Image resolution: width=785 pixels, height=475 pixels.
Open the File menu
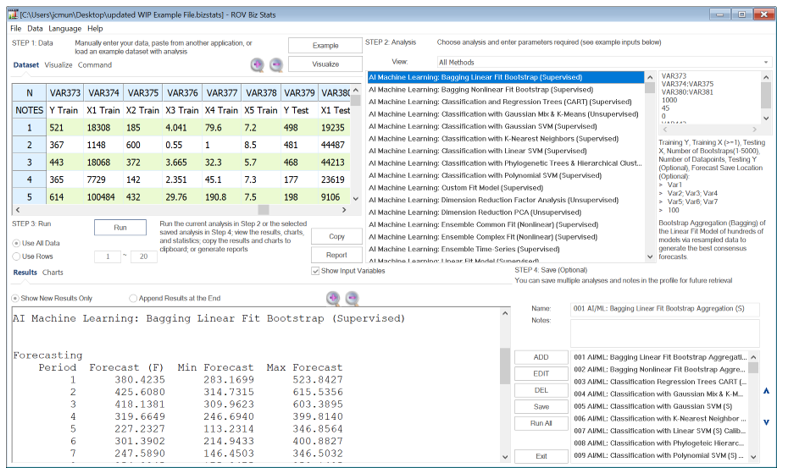[x=16, y=29]
